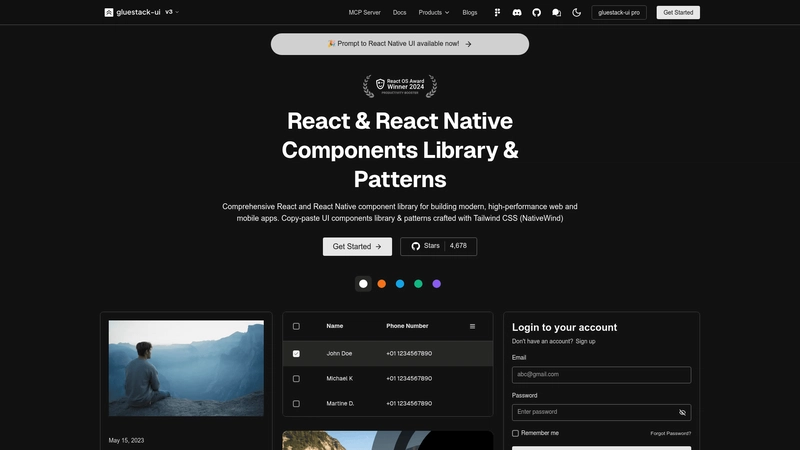Image resolution: width=800 pixels, height=450 pixels.
Task: Click the React OS Award badge
Action: tap(400, 86)
